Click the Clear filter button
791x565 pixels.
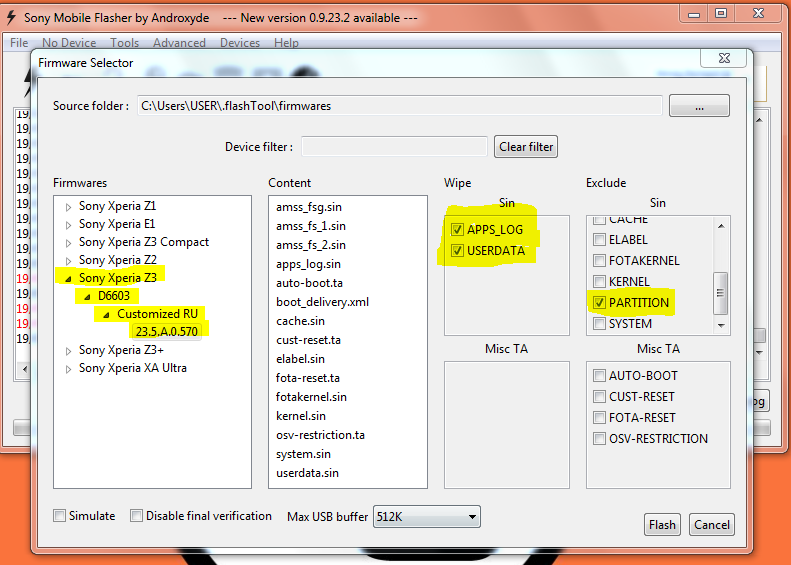pos(526,147)
